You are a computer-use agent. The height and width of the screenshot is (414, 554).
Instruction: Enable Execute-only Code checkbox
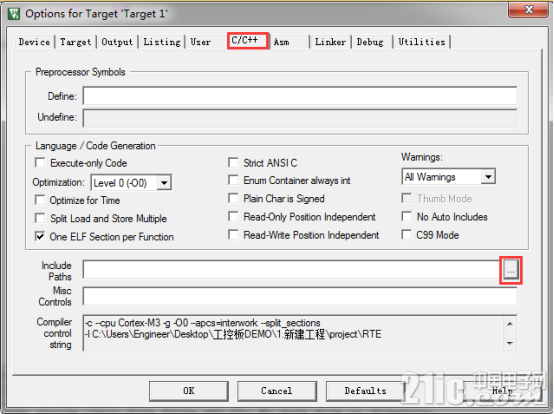[40, 163]
